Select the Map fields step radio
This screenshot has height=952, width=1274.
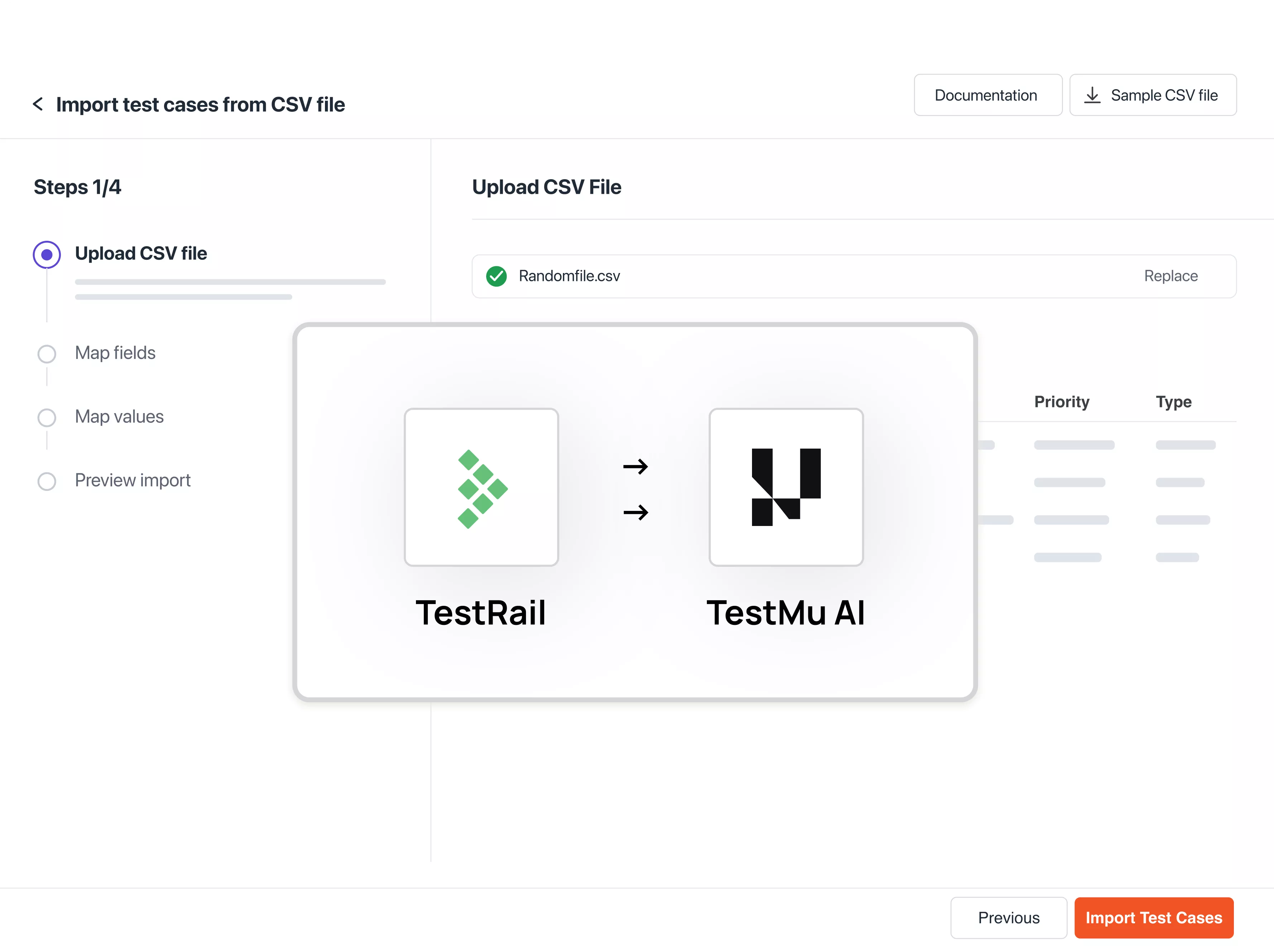(x=47, y=354)
